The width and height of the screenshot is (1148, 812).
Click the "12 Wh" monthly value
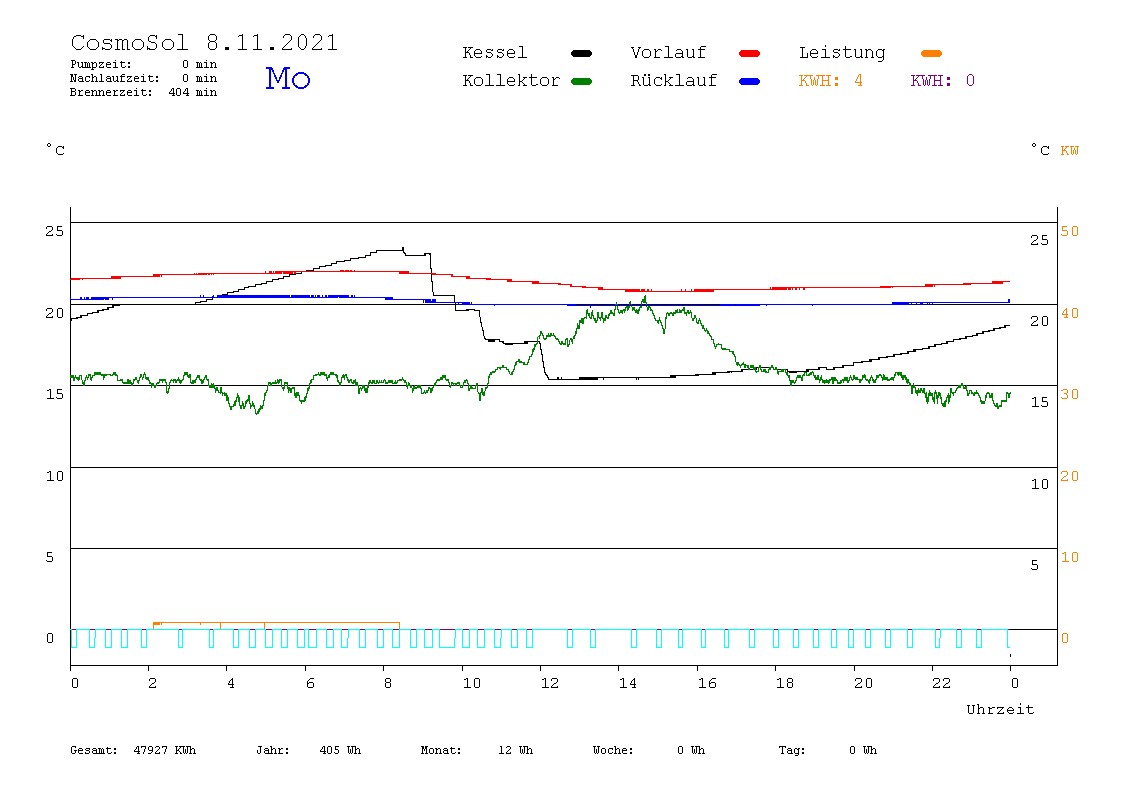point(515,750)
